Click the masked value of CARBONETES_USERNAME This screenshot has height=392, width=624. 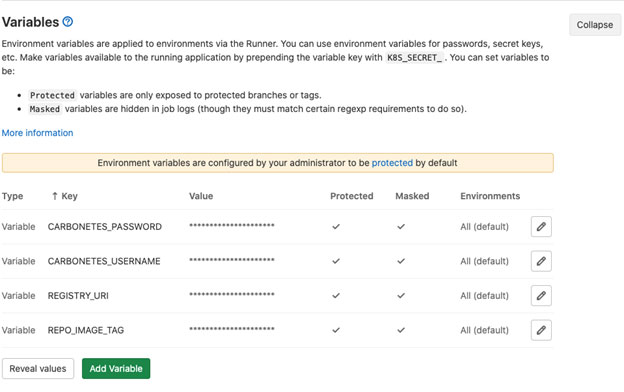232,260
